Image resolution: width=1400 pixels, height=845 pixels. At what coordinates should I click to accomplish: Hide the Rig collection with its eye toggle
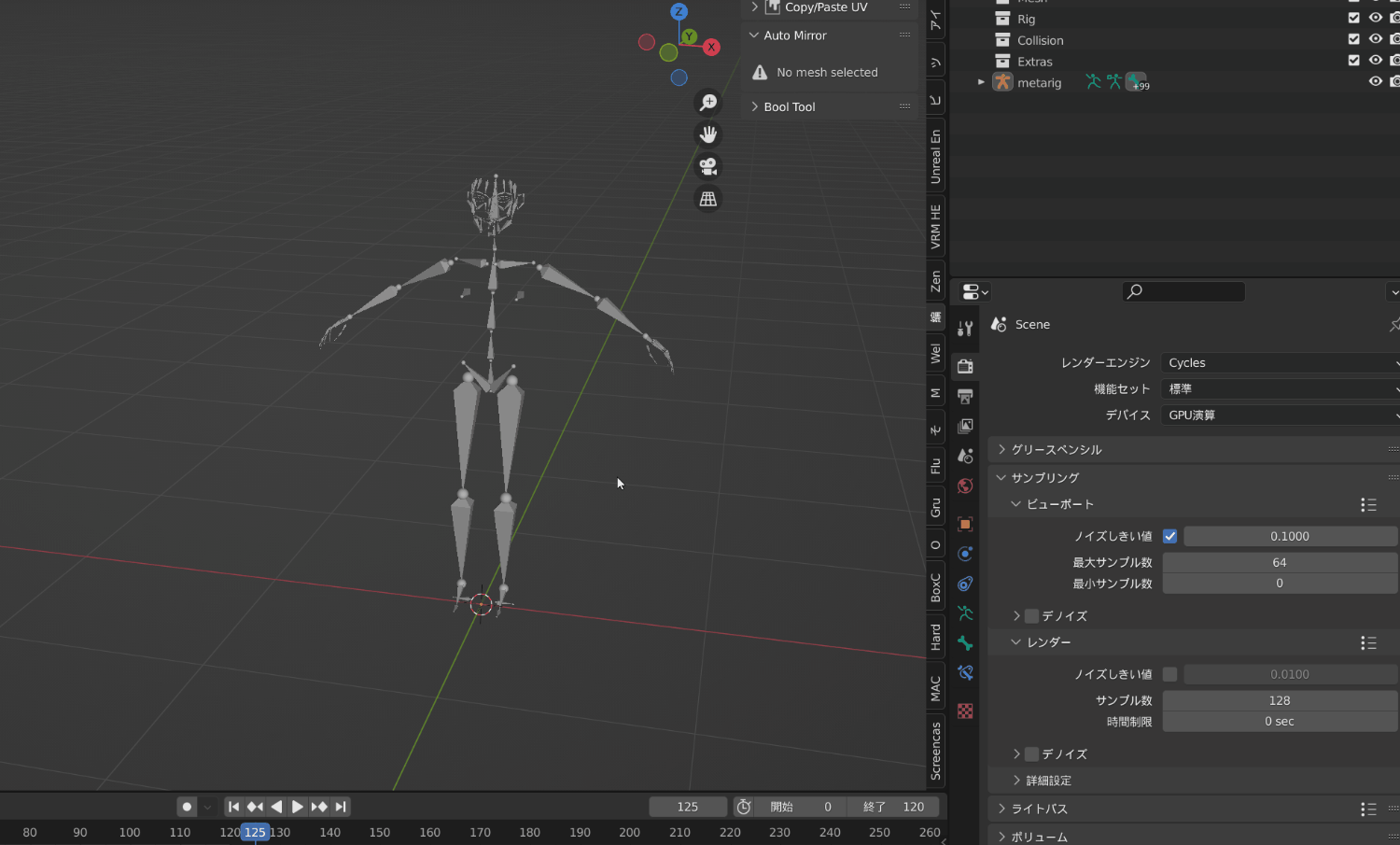[x=1376, y=18]
